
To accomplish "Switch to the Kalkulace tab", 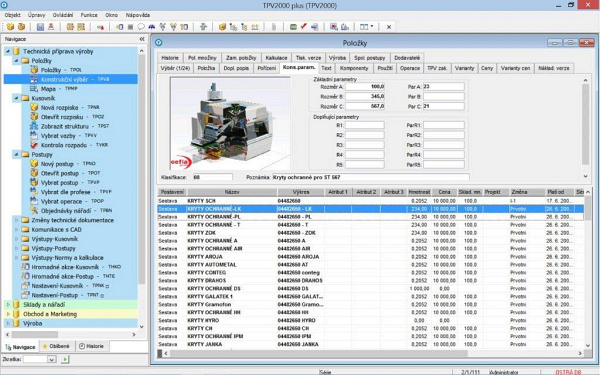I will [x=276, y=58].
